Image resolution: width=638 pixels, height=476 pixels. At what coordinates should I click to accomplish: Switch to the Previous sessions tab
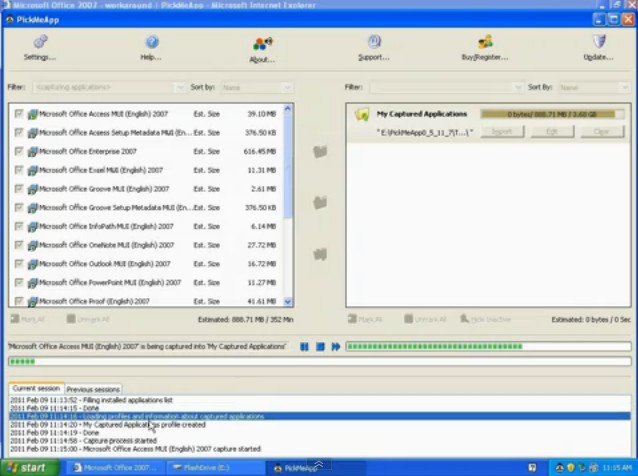(93, 389)
